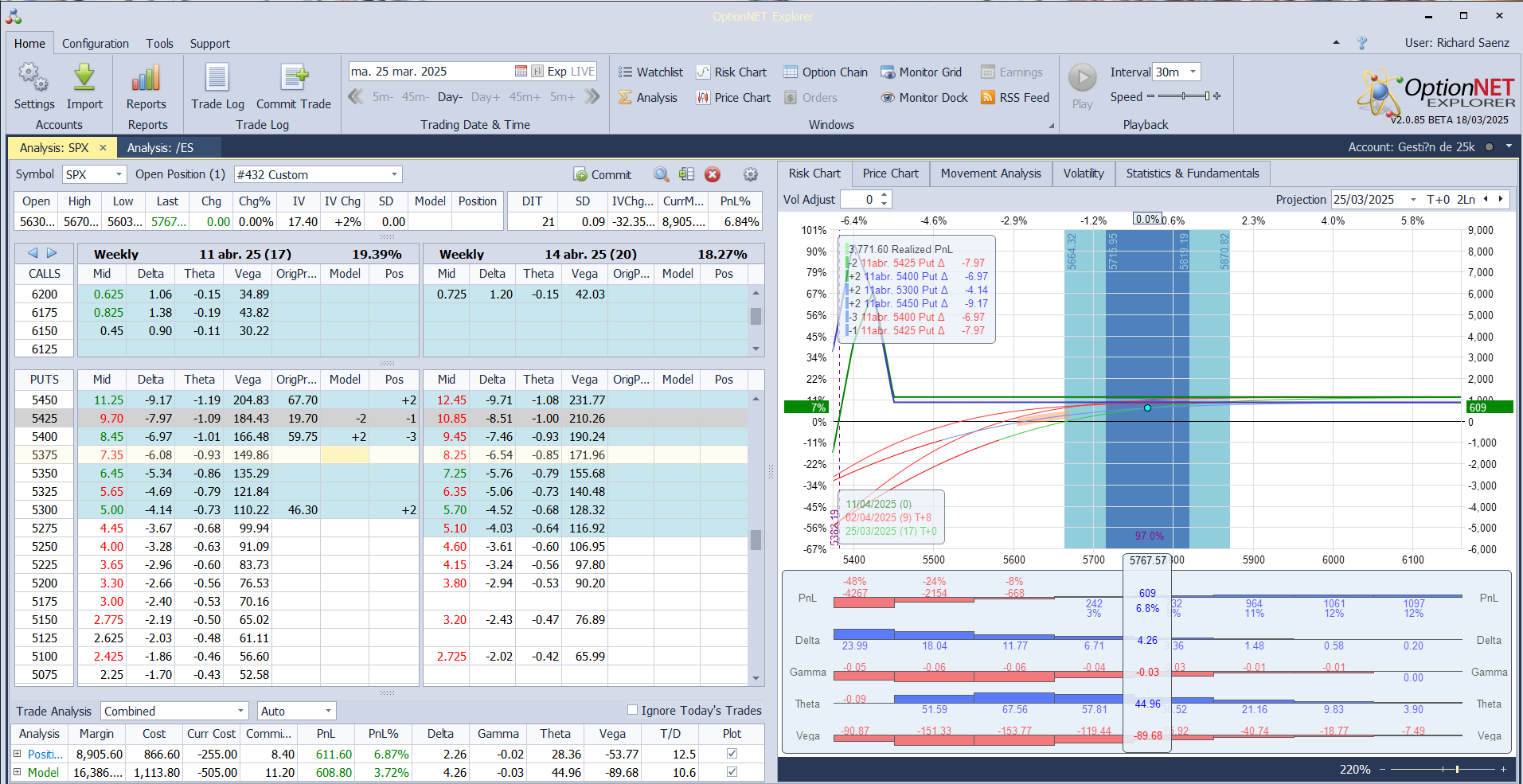The image size is (1523, 784).
Task: Toggle the Plot checkbox for Model row
Action: (x=732, y=771)
